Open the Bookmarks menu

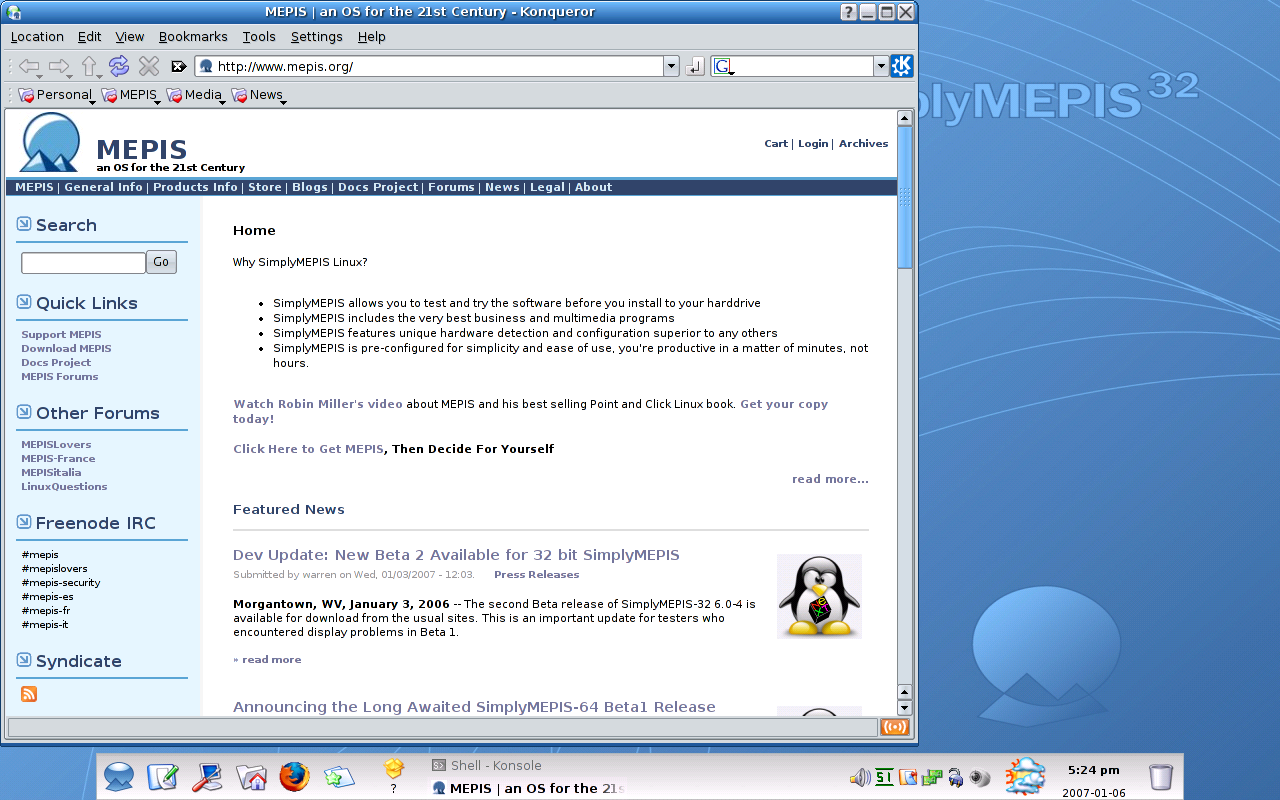(193, 37)
